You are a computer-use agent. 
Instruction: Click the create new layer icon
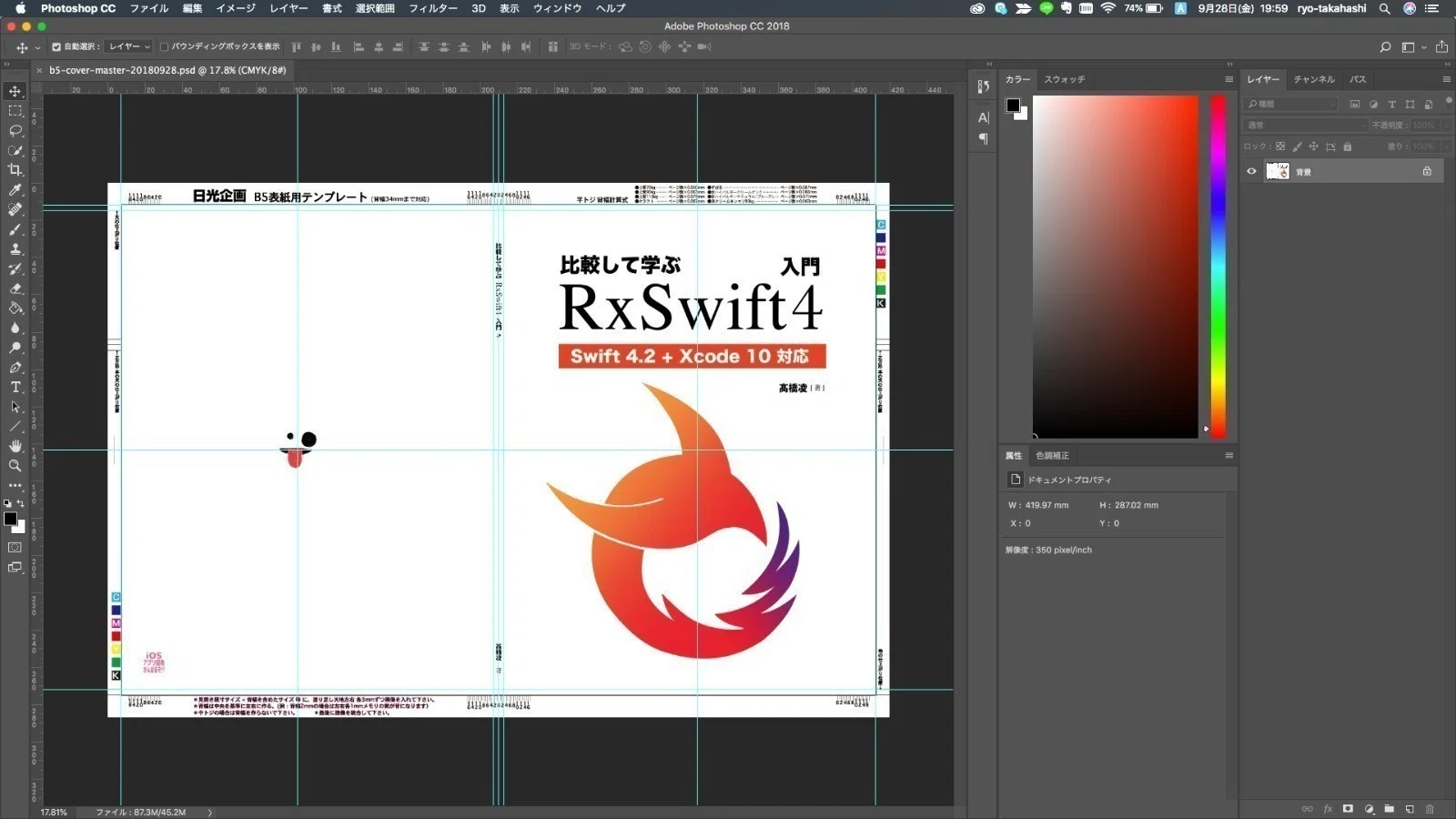[x=1410, y=809]
